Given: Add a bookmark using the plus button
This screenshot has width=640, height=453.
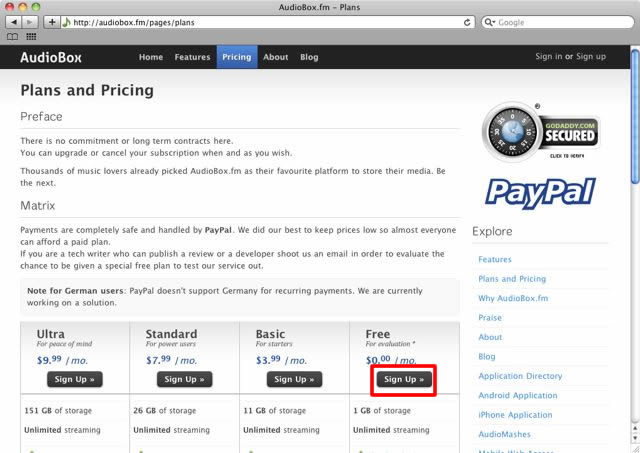Looking at the screenshot, I should (51, 22).
